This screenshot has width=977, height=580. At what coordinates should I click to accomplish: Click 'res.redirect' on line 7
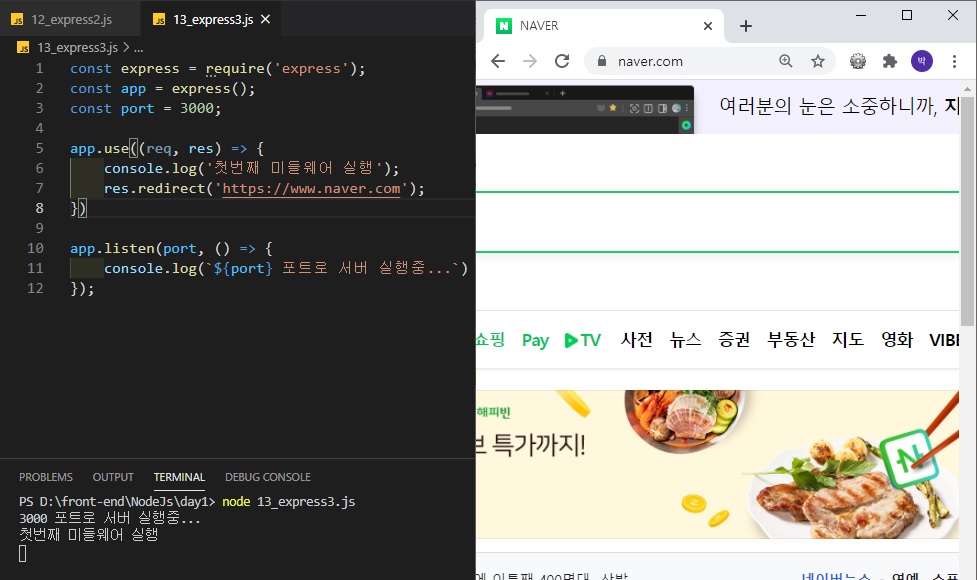155,188
